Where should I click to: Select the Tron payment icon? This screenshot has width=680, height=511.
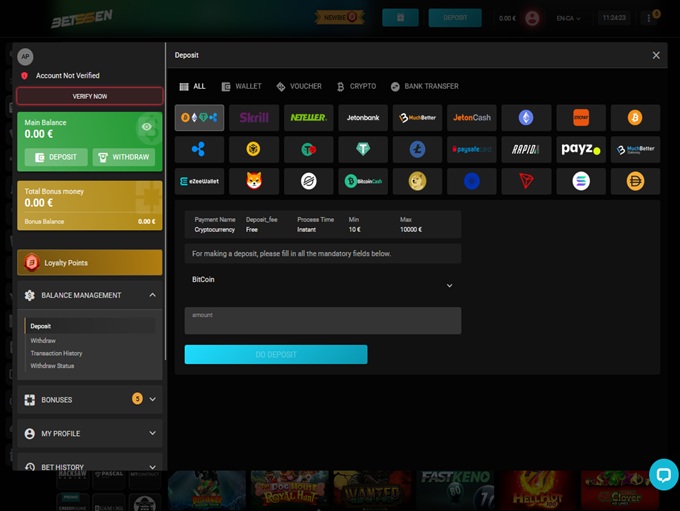[x=526, y=181]
